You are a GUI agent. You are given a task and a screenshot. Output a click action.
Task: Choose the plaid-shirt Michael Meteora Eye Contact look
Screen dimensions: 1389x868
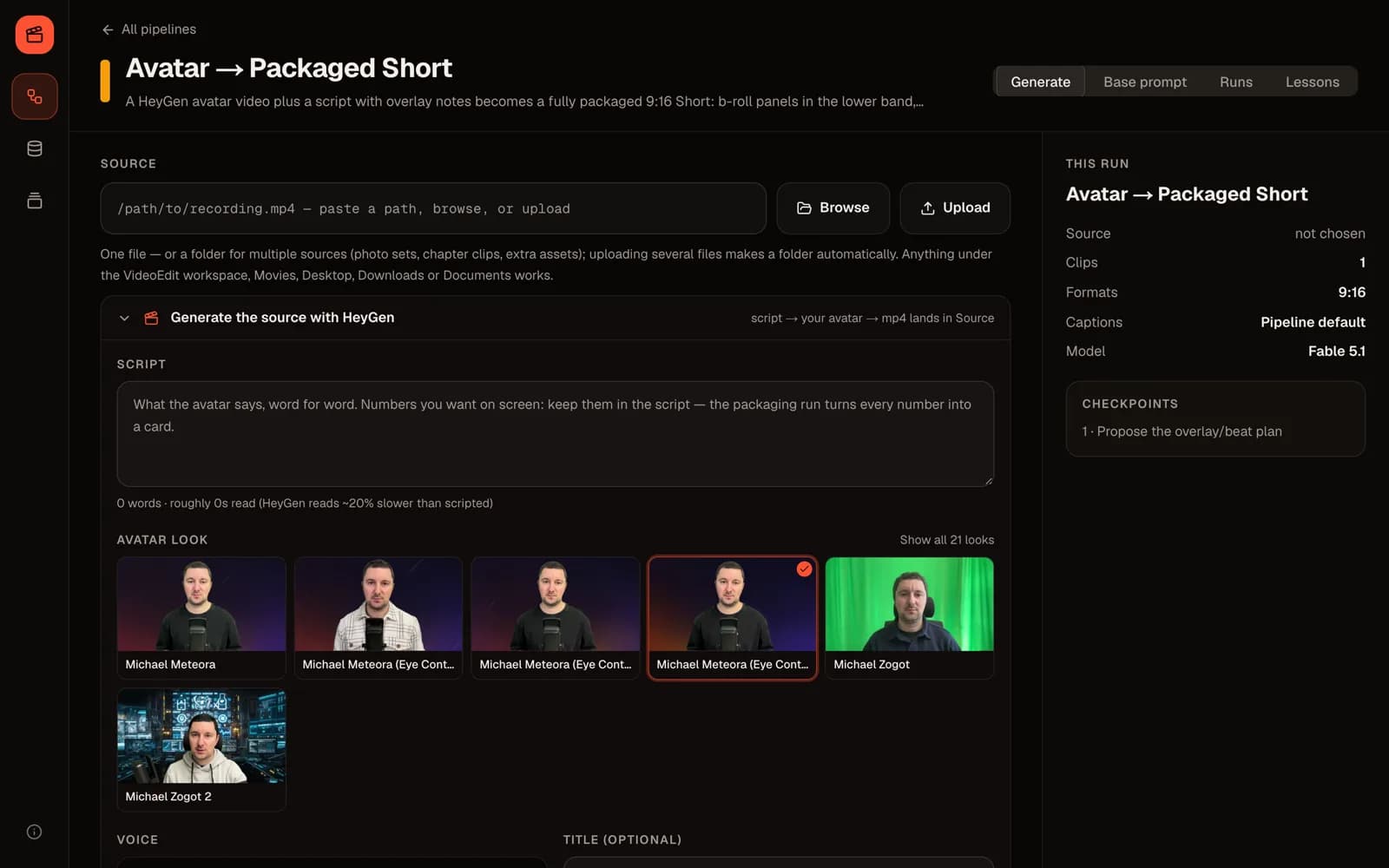pyautogui.click(x=379, y=618)
